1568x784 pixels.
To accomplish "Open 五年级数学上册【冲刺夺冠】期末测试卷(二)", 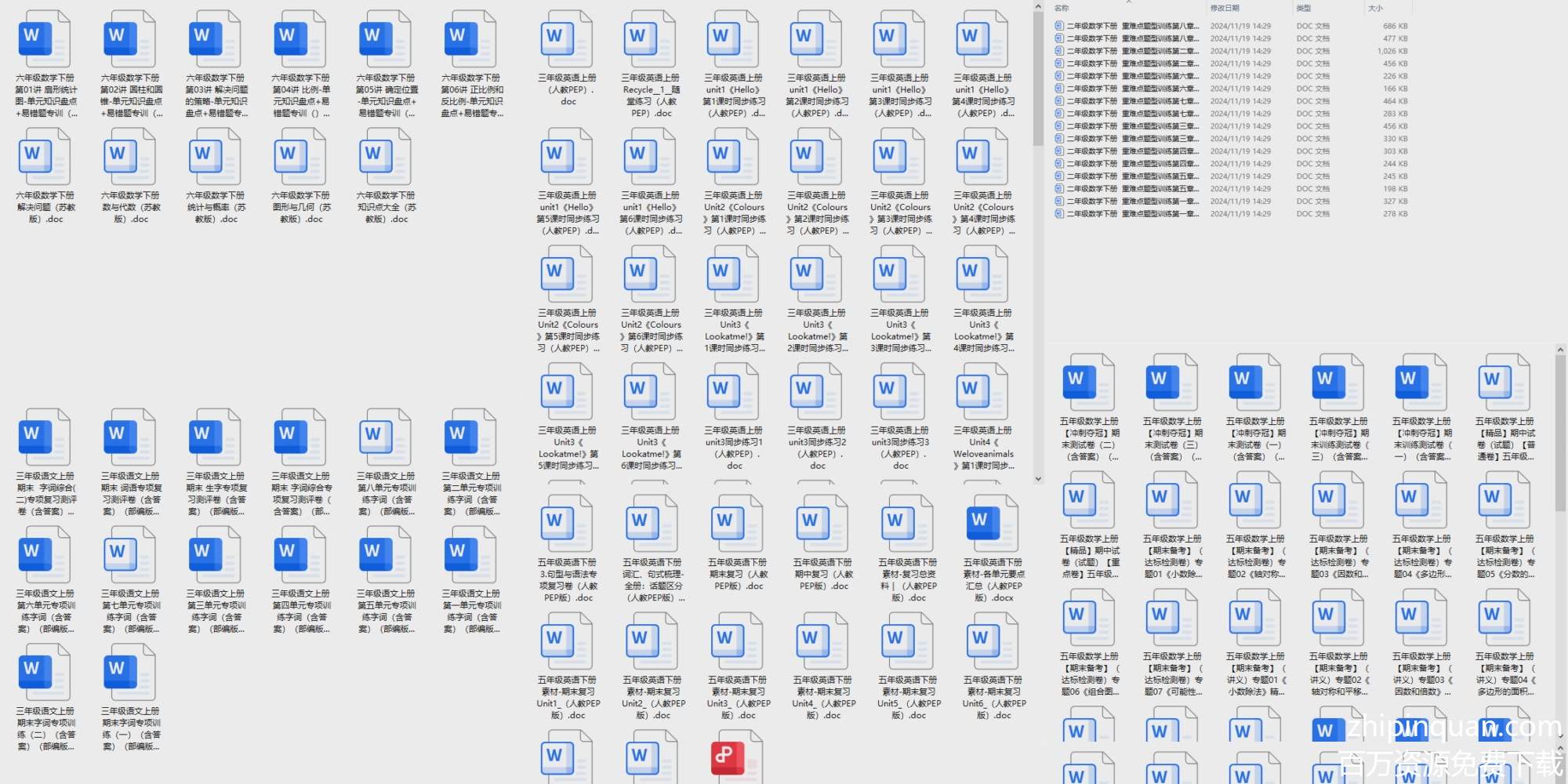I will (x=1089, y=408).
